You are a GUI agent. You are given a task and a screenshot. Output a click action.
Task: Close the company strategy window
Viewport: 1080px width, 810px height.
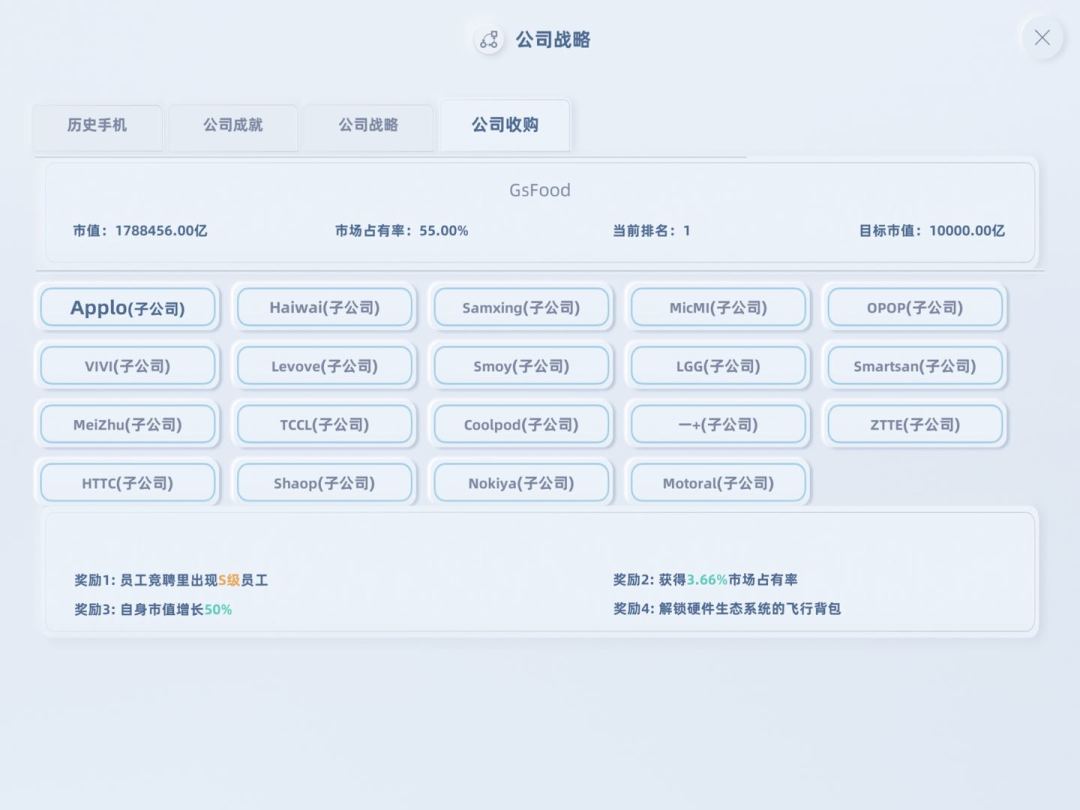coord(1041,38)
